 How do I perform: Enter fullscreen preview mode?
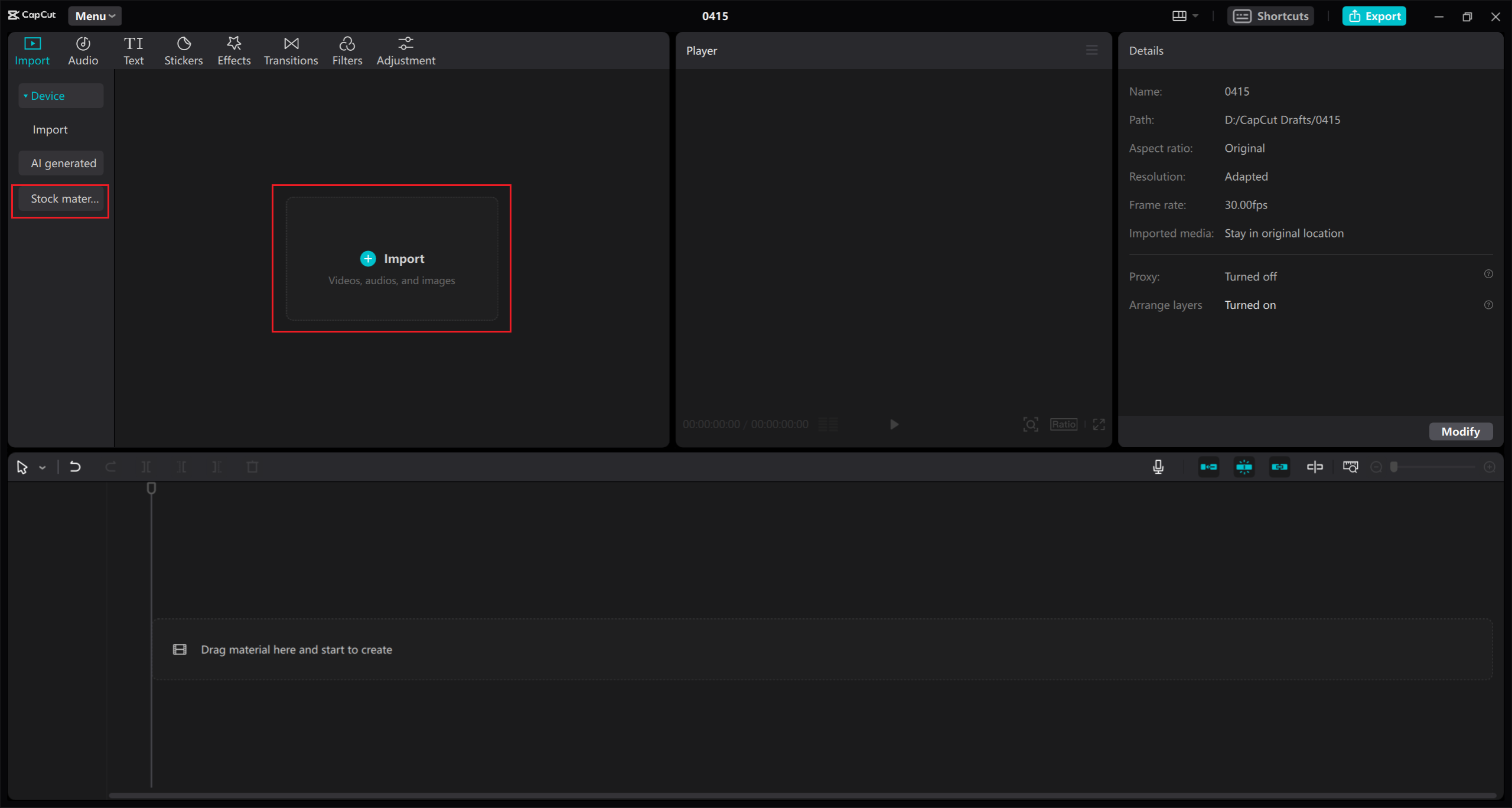pos(1099,424)
